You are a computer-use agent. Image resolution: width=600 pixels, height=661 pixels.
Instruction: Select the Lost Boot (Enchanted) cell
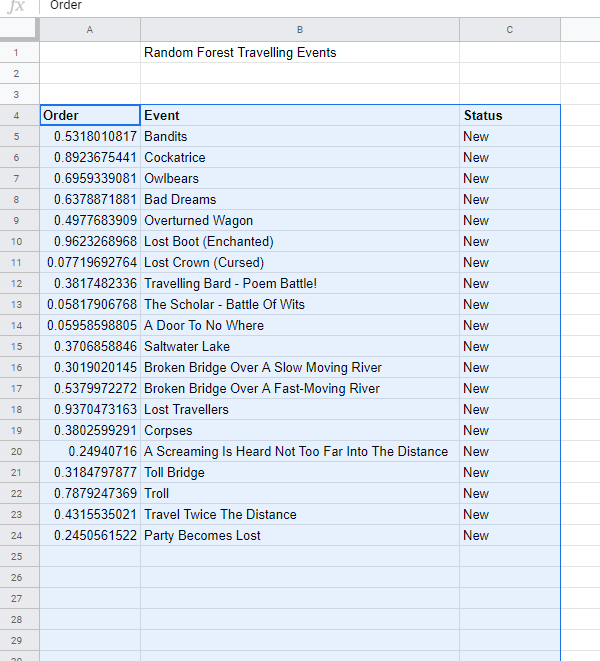(x=300, y=242)
